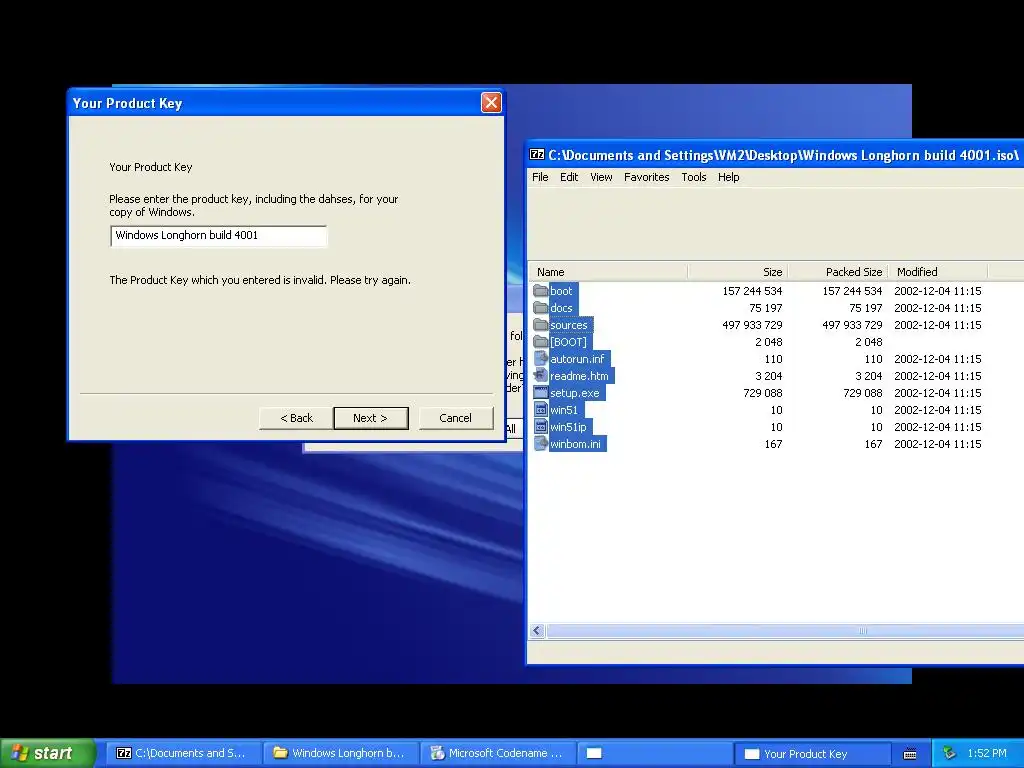Select the win51ip file name
This screenshot has height=768, width=1024.
[568, 426]
